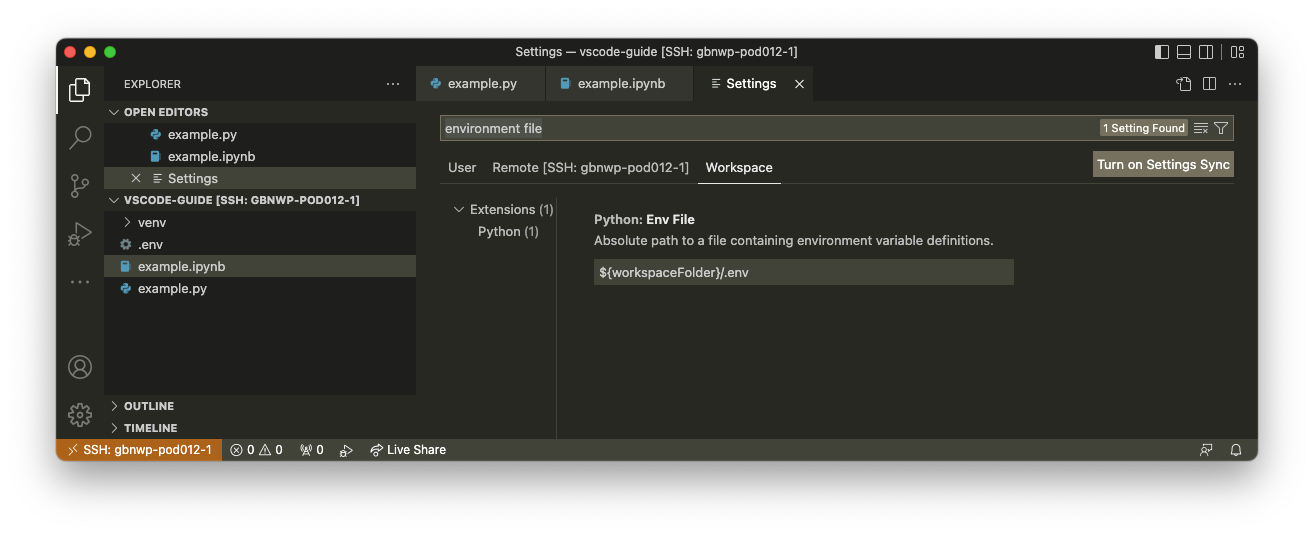Clear the settings search input
Viewport: 1314px width, 535px height.
[x=1201, y=128]
